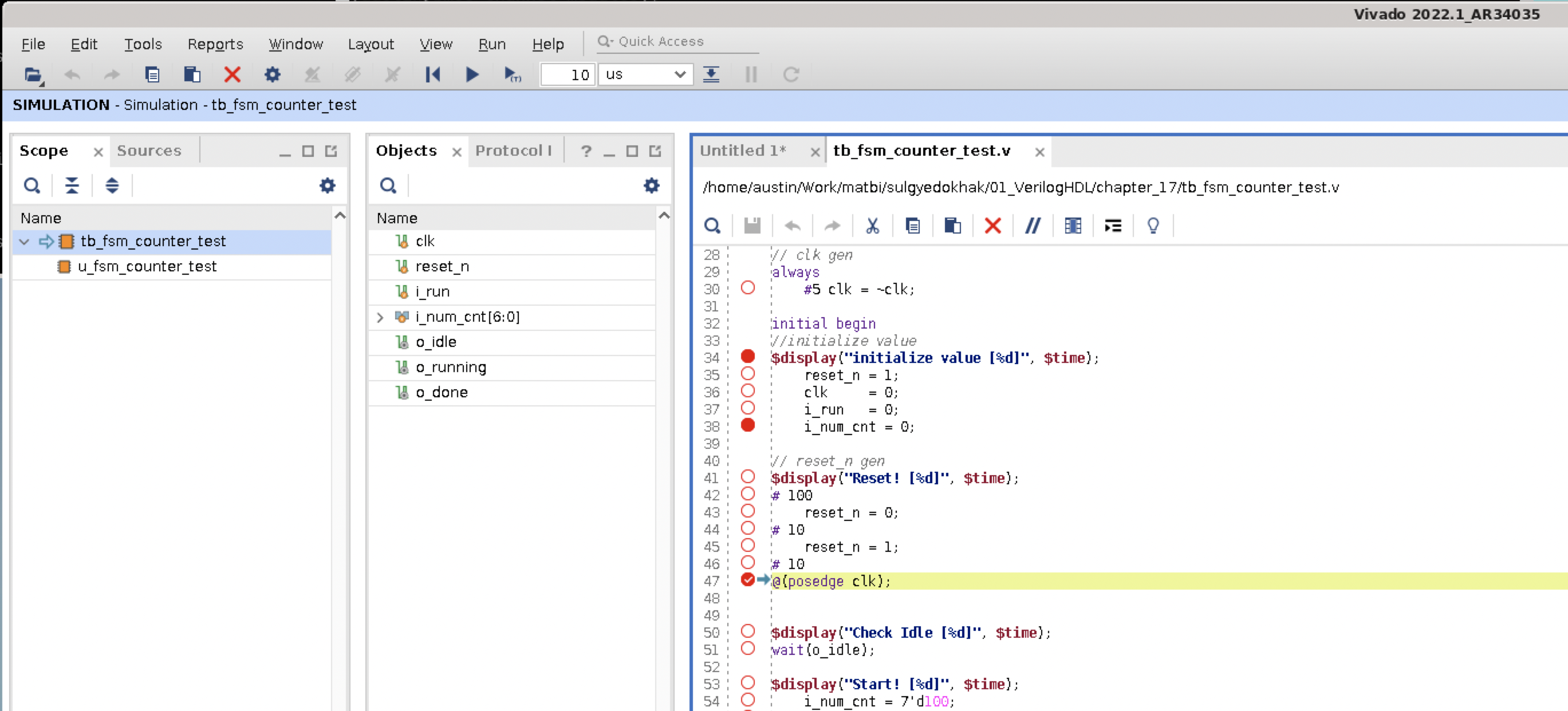Collapse all in the Scope panel
This screenshot has height=711, width=1568.
[x=72, y=185]
